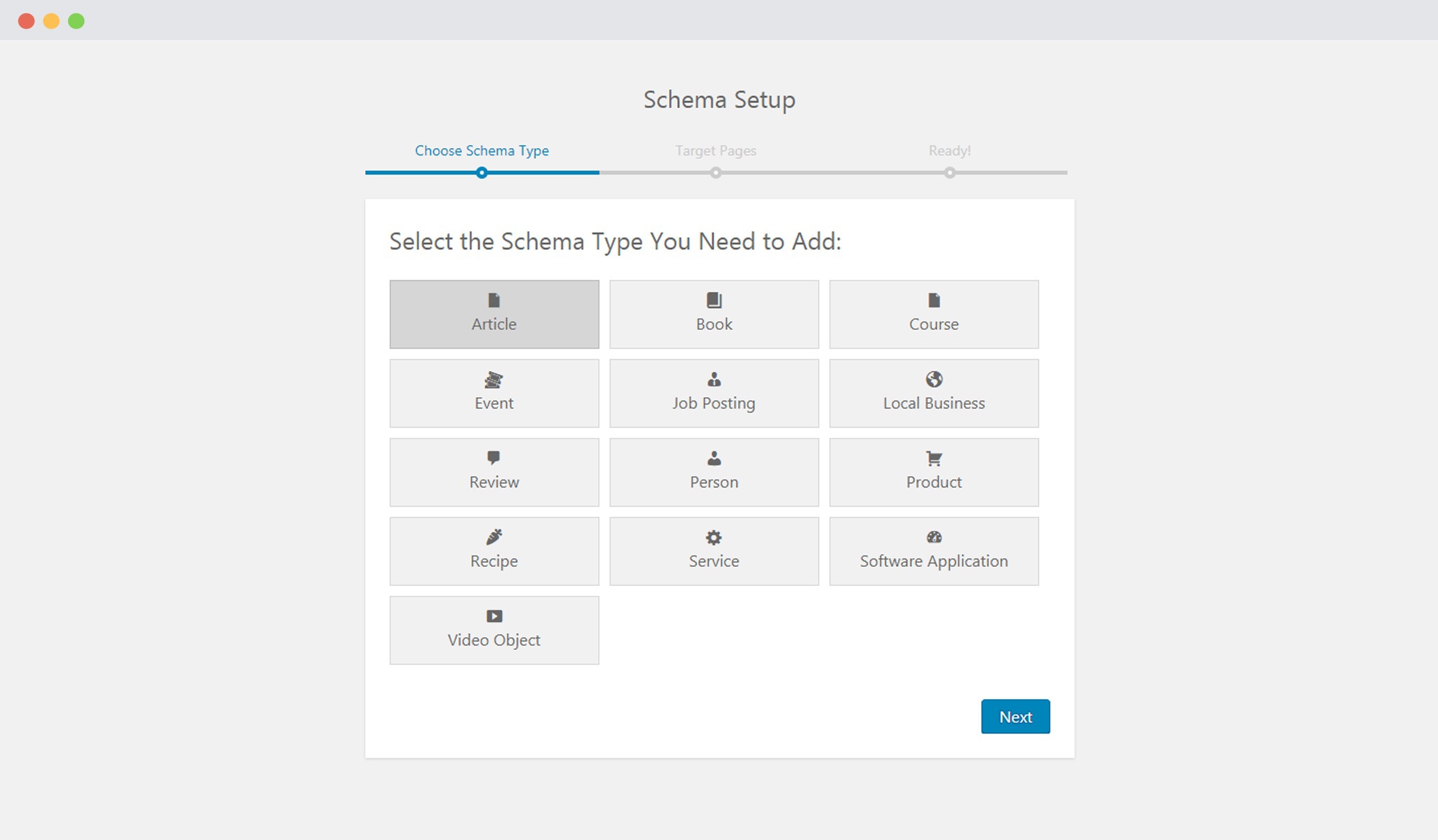This screenshot has height=840, width=1438.
Task: Click the Product shopping cart icon
Action: tap(933, 458)
